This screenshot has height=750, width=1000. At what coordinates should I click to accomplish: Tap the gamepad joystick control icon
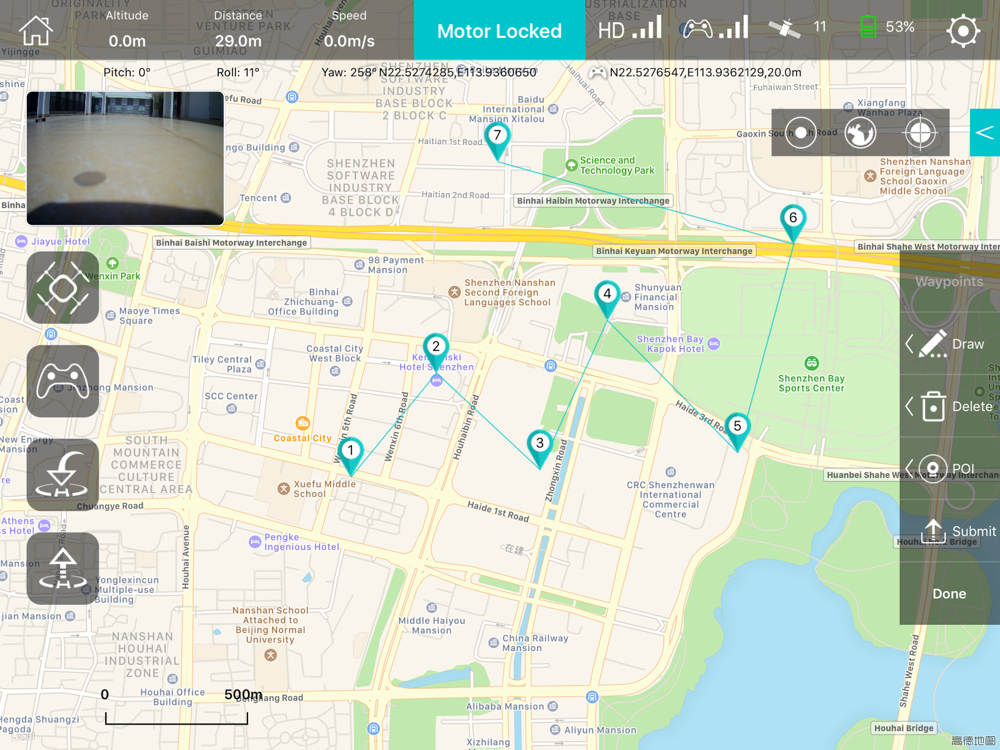pos(62,381)
